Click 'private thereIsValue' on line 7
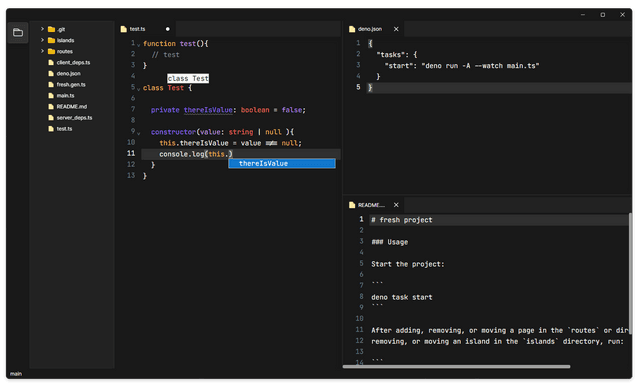Image resolution: width=640 pixels, height=385 pixels. click(191, 110)
